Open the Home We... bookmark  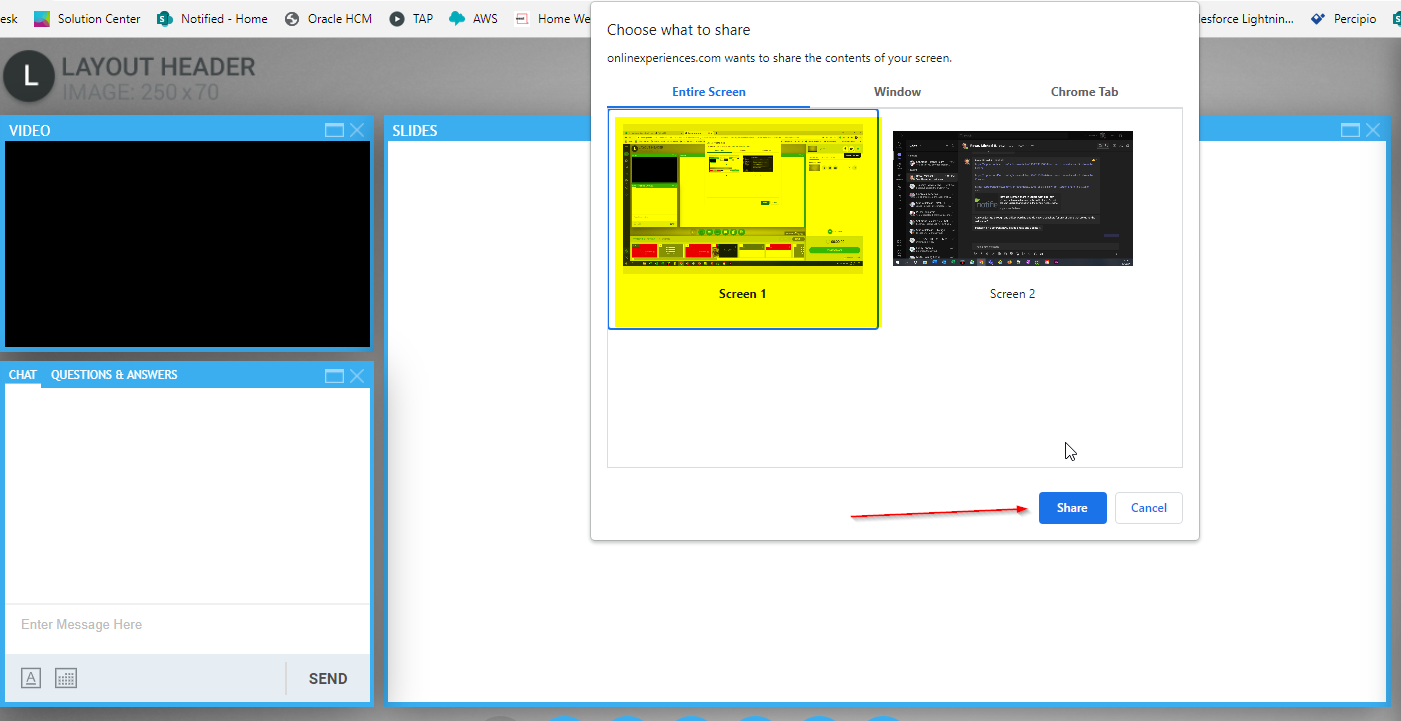click(x=552, y=19)
